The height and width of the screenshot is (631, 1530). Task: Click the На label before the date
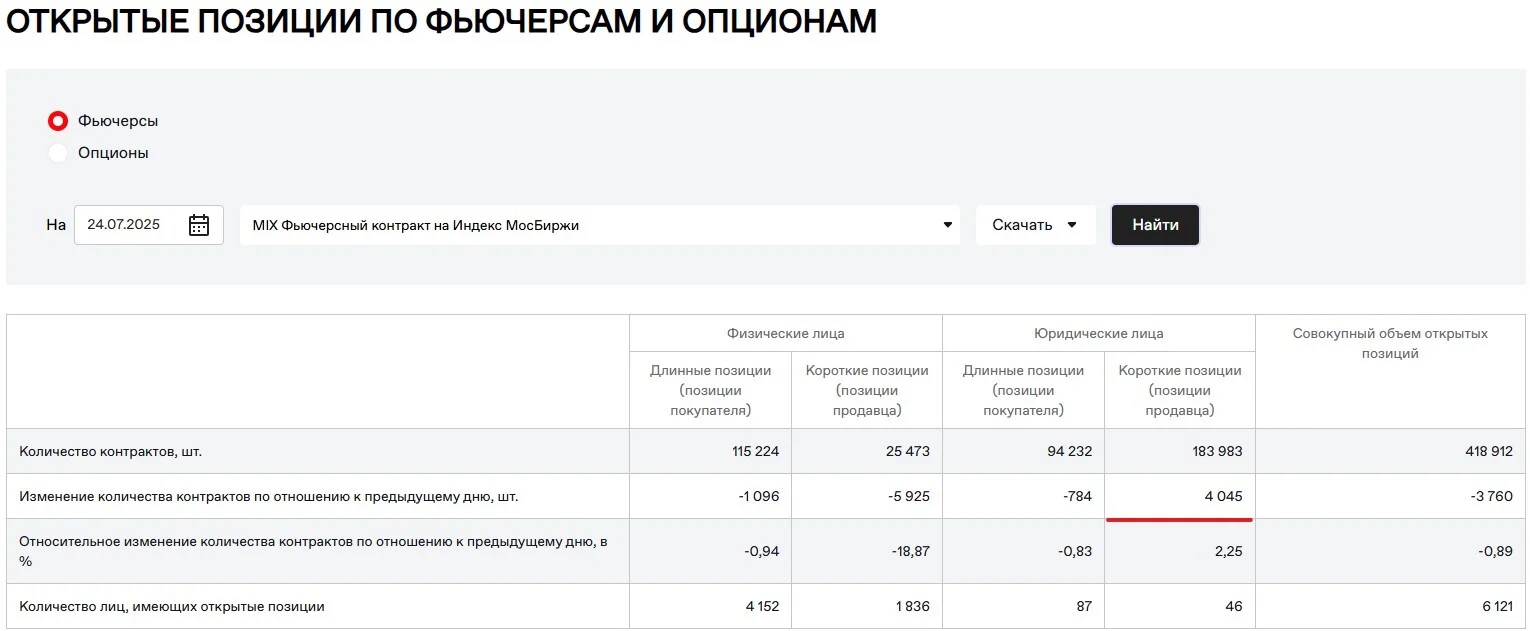(56, 225)
